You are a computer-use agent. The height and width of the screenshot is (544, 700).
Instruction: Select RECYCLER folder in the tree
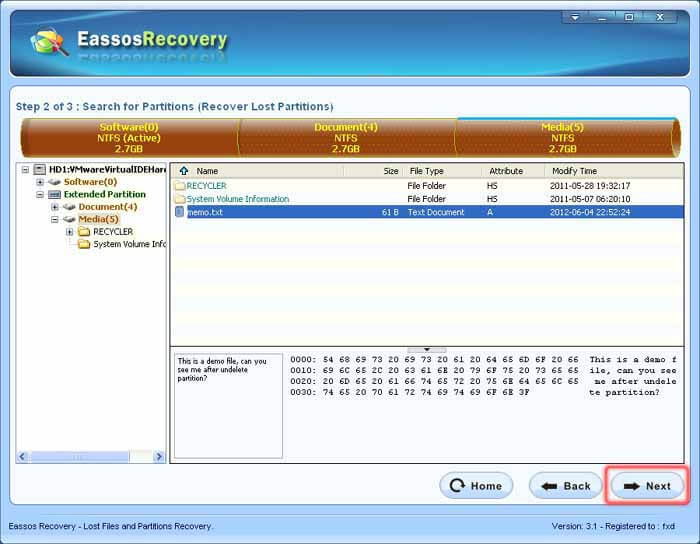[113, 232]
